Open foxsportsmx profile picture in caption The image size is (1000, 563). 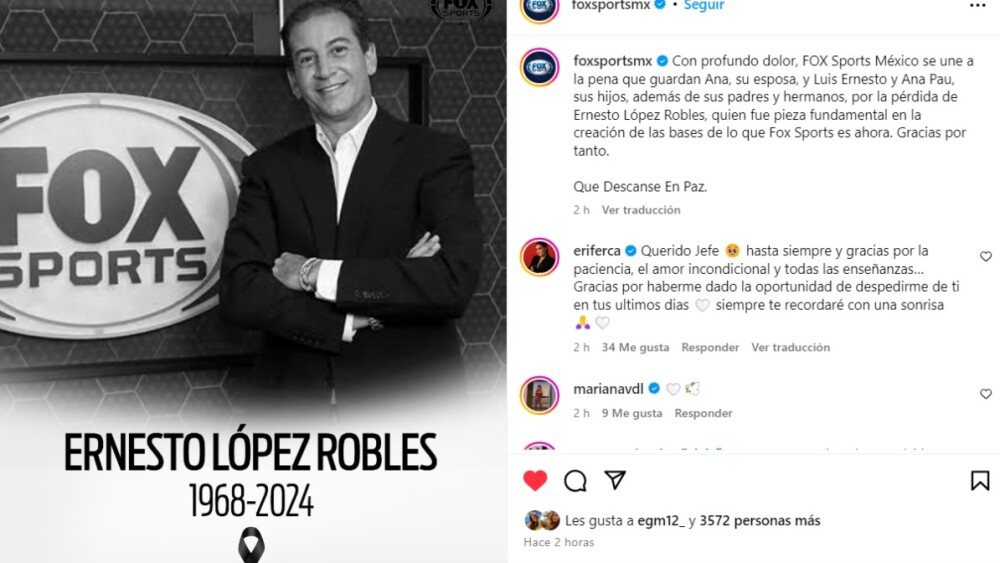pyautogui.click(x=540, y=67)
